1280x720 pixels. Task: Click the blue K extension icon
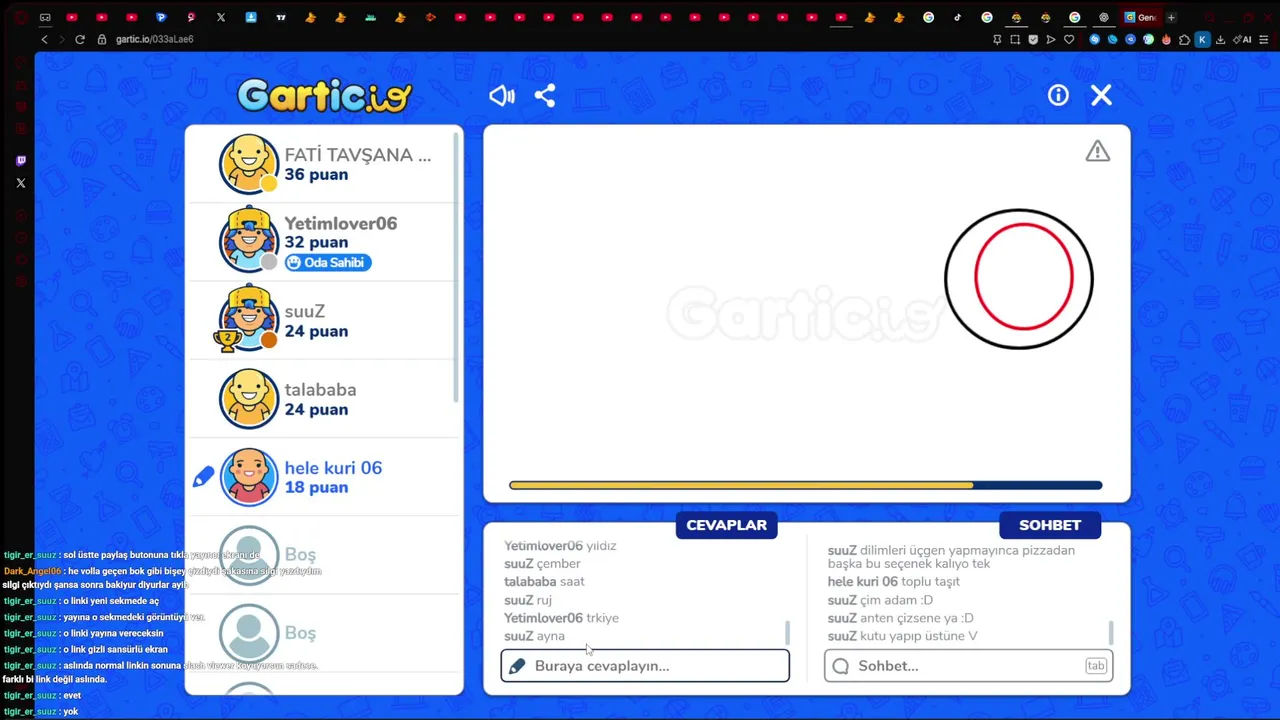(1202, 39)
